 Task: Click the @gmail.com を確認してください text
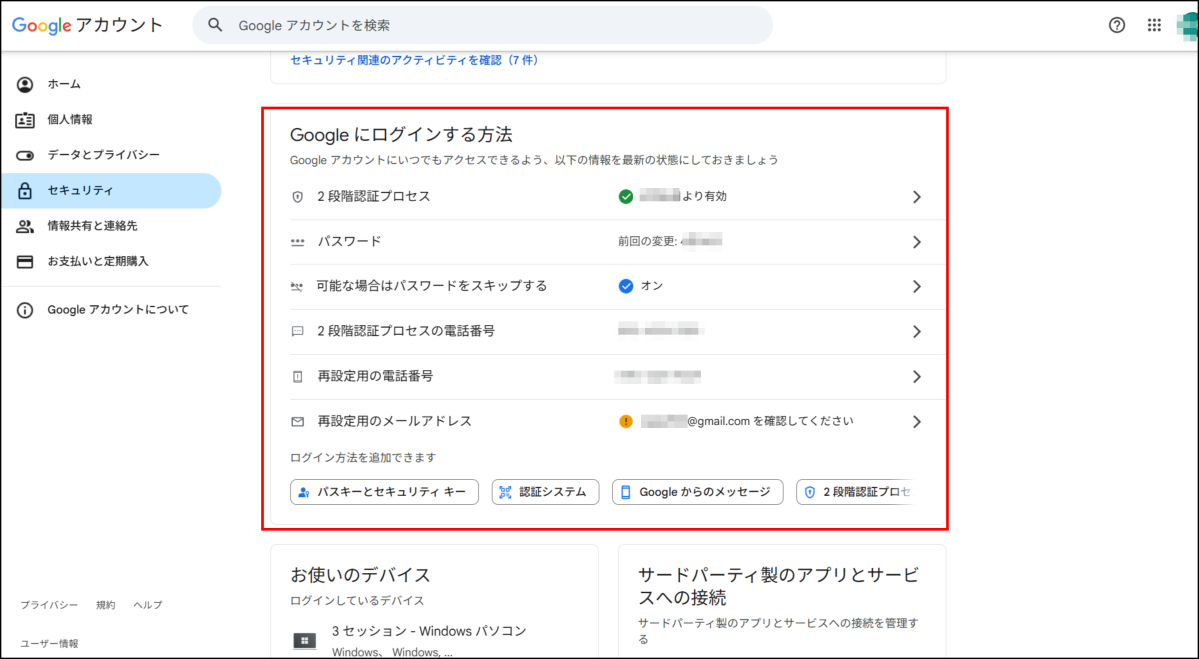(x=770, y=421)
